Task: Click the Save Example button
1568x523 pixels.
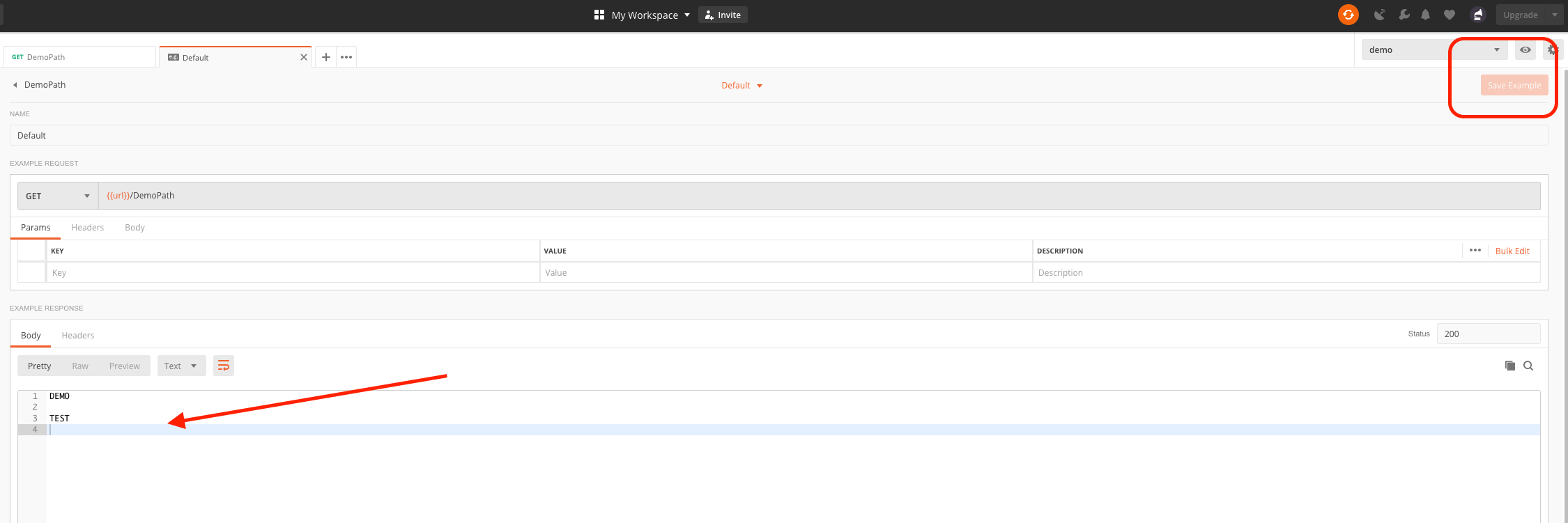Action: click(x=1514, y=85)
